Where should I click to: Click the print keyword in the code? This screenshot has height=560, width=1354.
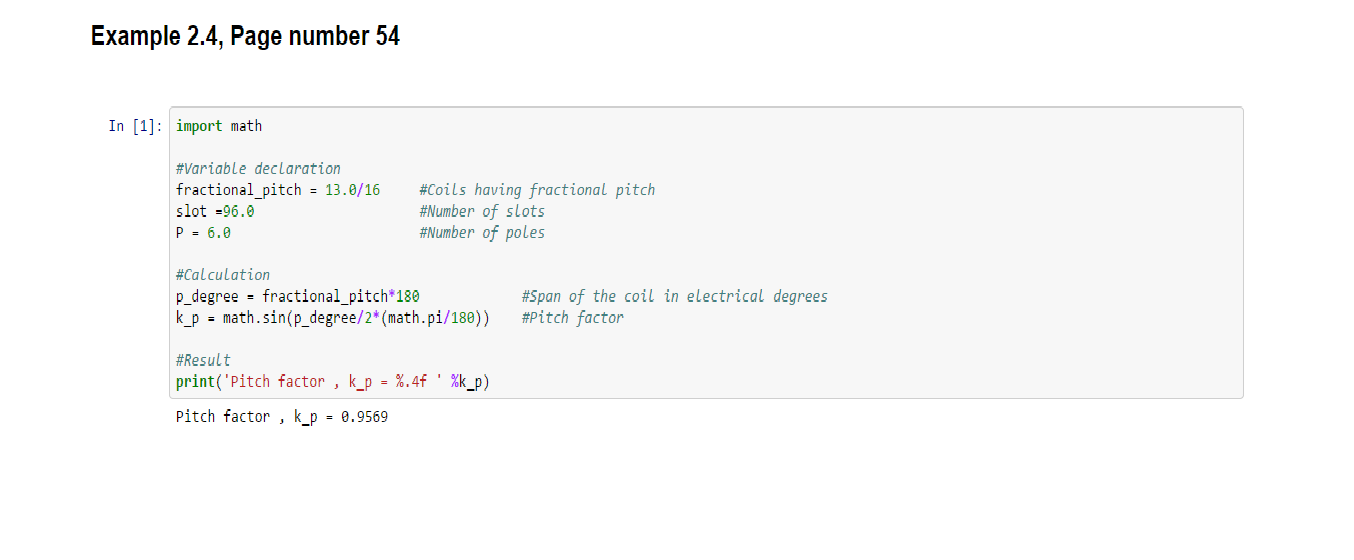(196, 382)
